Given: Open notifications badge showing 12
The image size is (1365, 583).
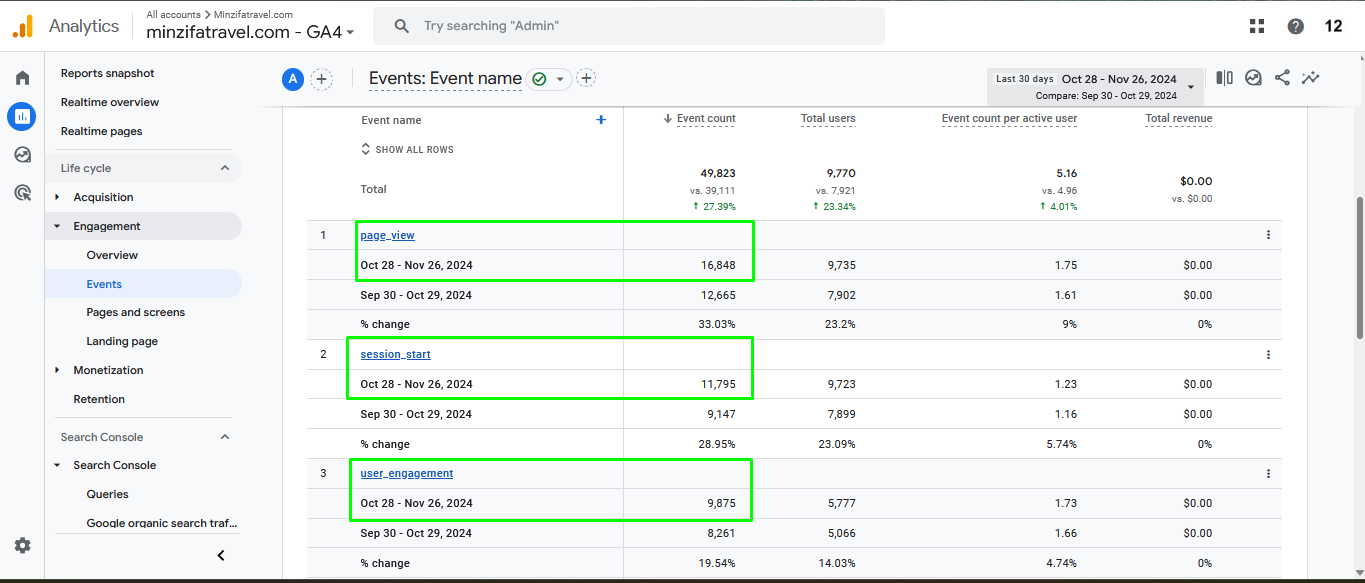Looking at the screenshot, I should [1334, 25].
